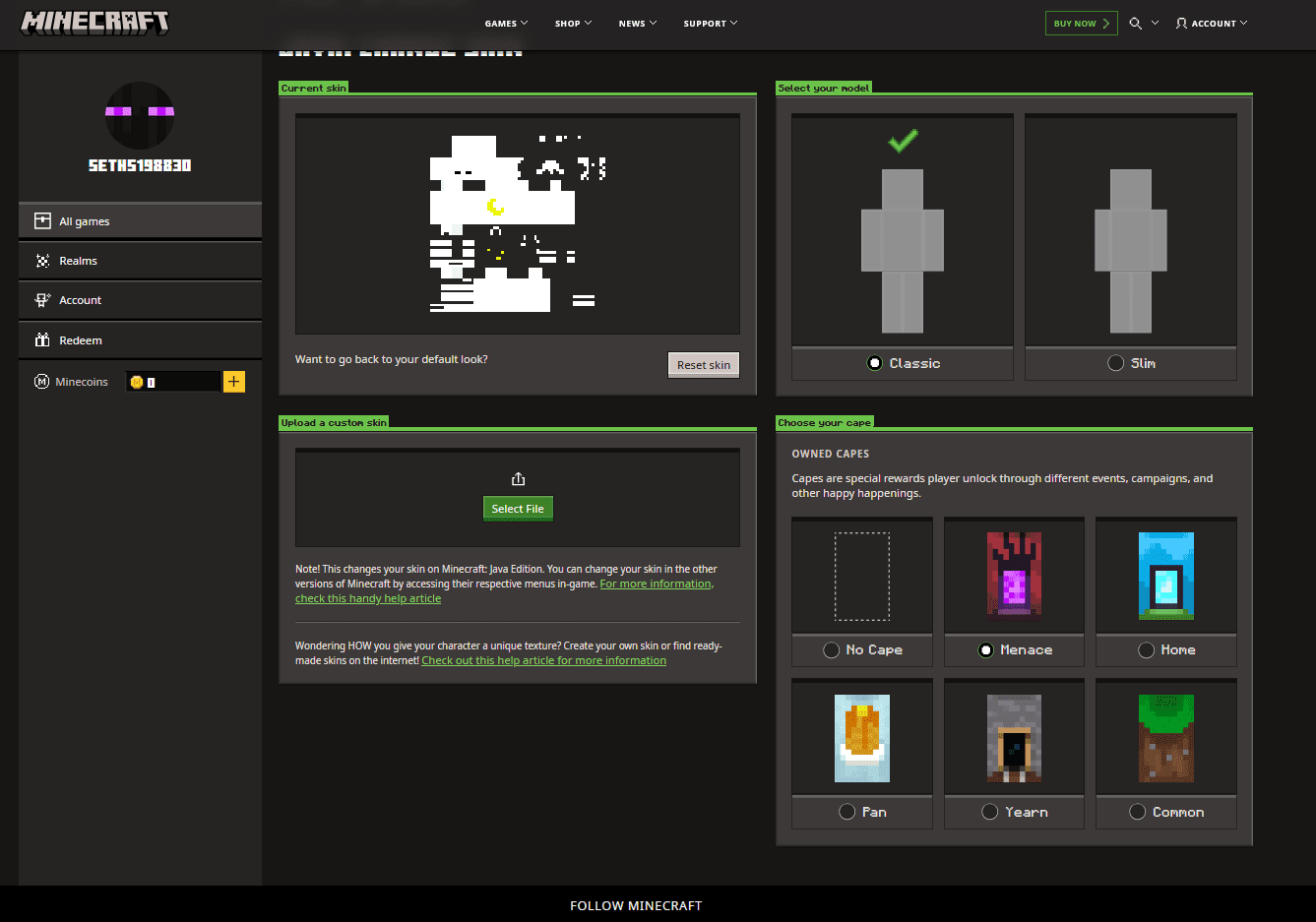Open the Games dropdown menu
Image resolution: width=1316 pixels, height=922 pixels.
[505, 23]
